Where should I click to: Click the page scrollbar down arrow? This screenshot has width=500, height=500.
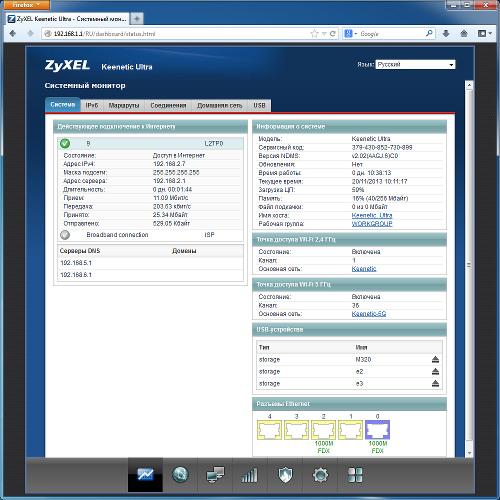click(469, 453)
